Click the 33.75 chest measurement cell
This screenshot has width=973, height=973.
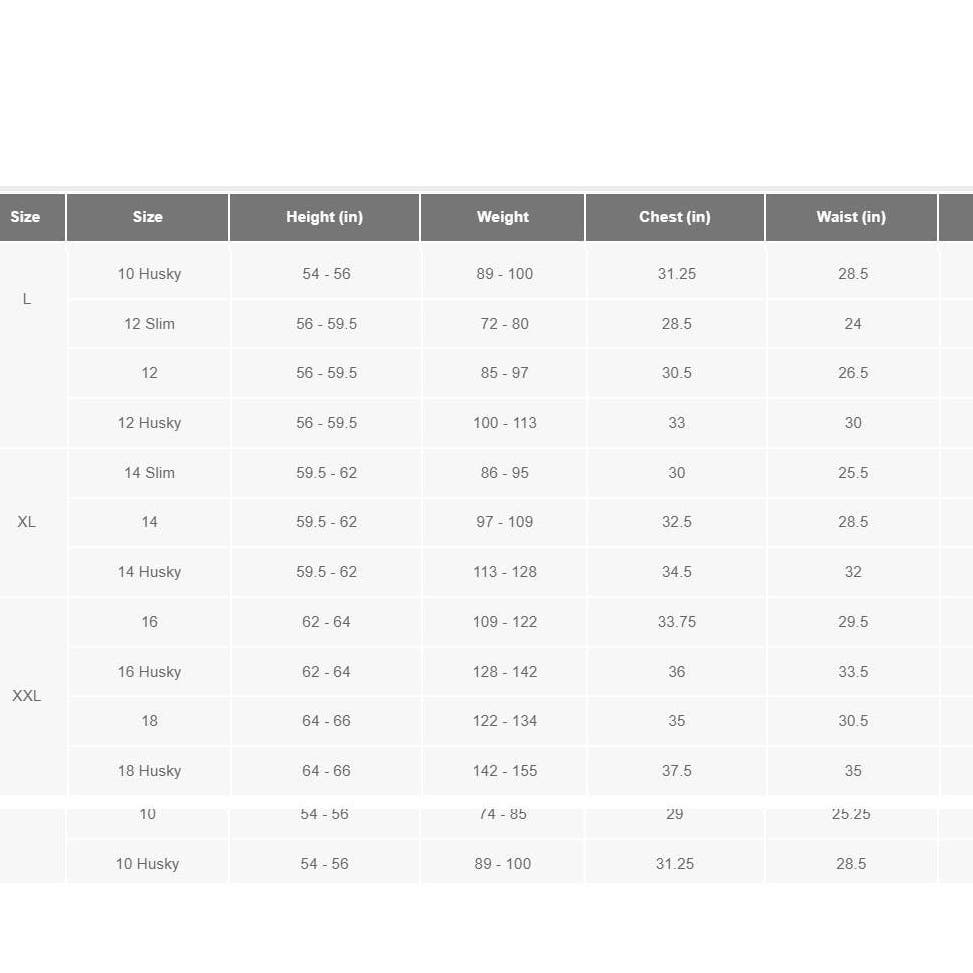click(x=677, y=622)
